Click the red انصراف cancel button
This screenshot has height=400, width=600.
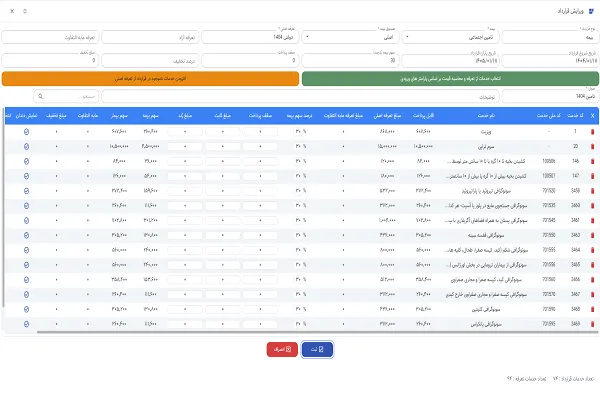coord(282,349)
